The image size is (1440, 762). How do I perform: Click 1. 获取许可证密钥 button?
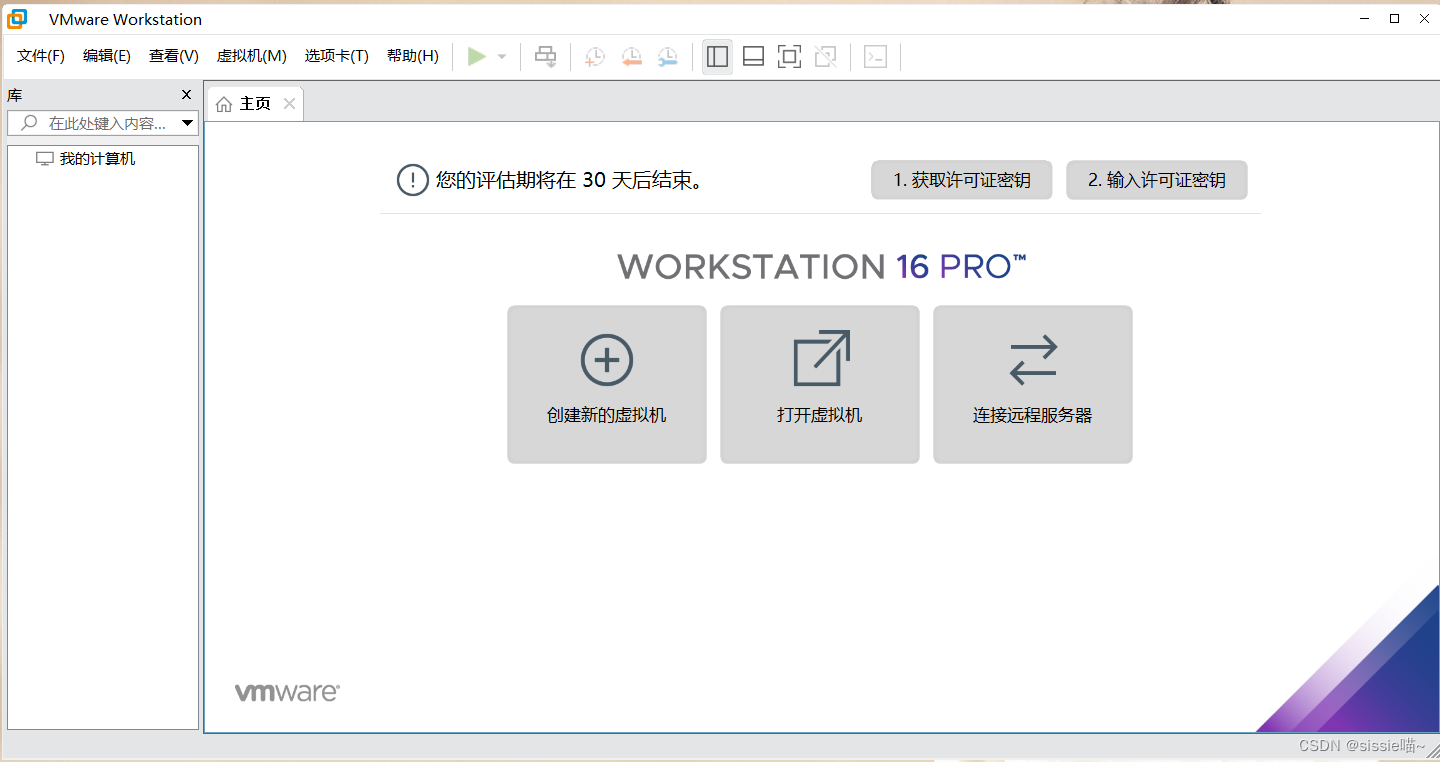click(x=962, y=180)
